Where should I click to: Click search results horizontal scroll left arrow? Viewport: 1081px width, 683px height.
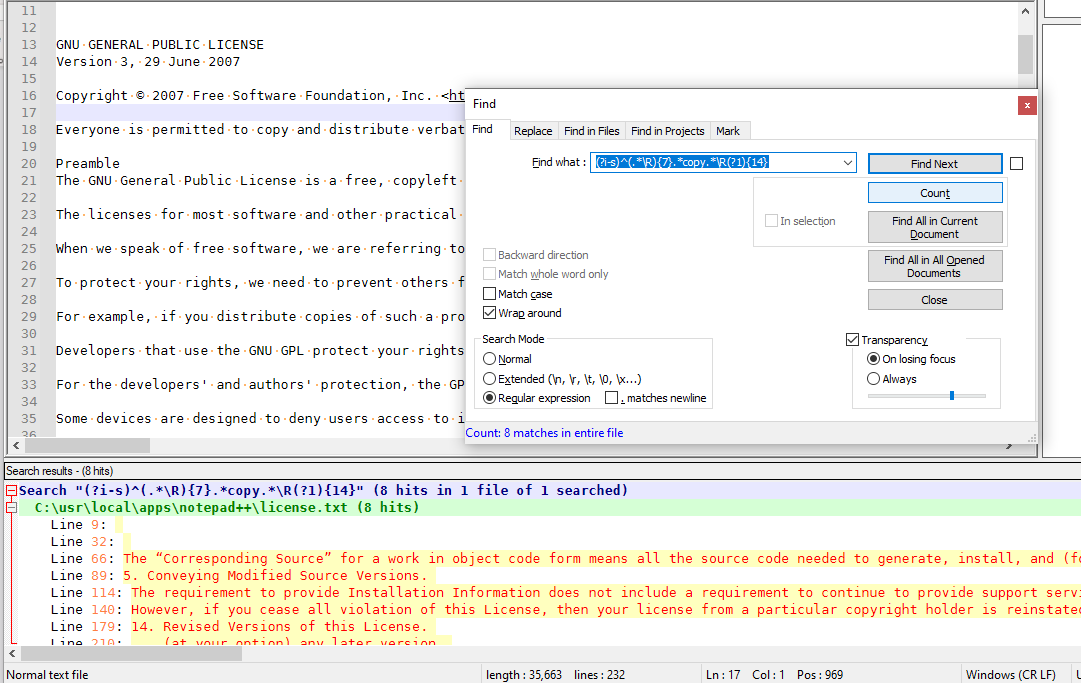(x=12, y=653)
